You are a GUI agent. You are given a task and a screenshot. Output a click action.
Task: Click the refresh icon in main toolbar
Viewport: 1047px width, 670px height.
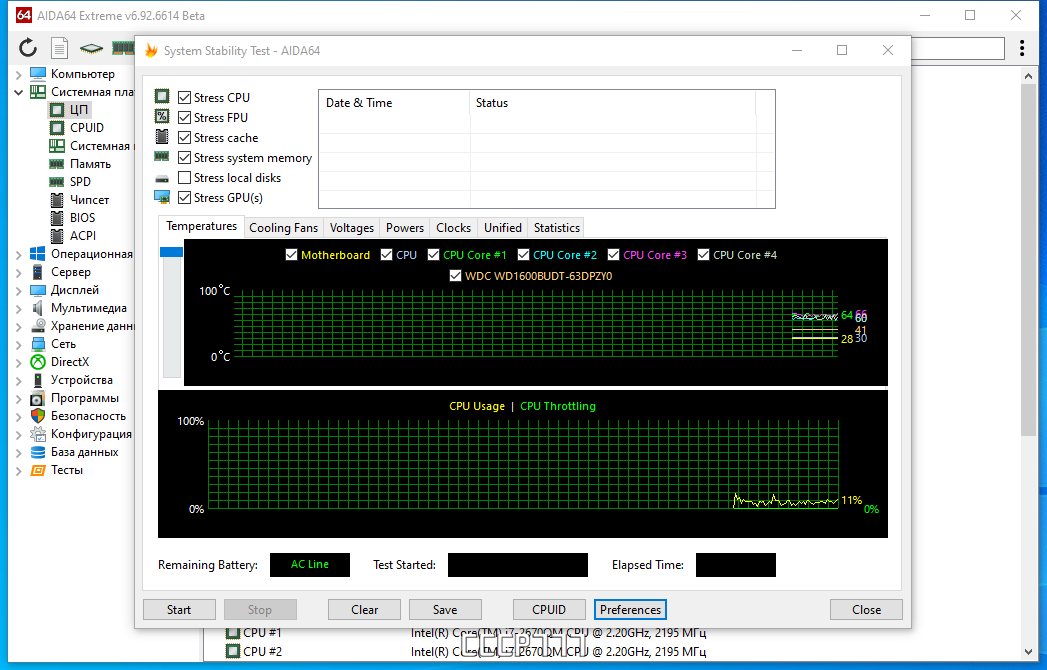point(28,47)
